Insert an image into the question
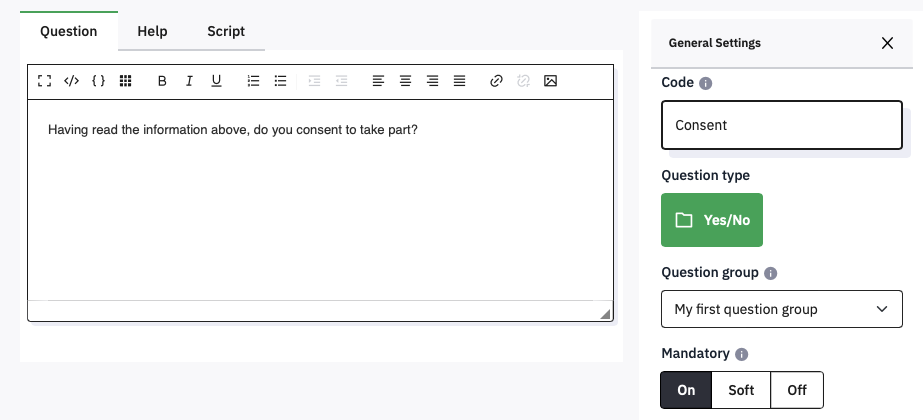This screenshot has height=420, width=923. coord(550,81)
